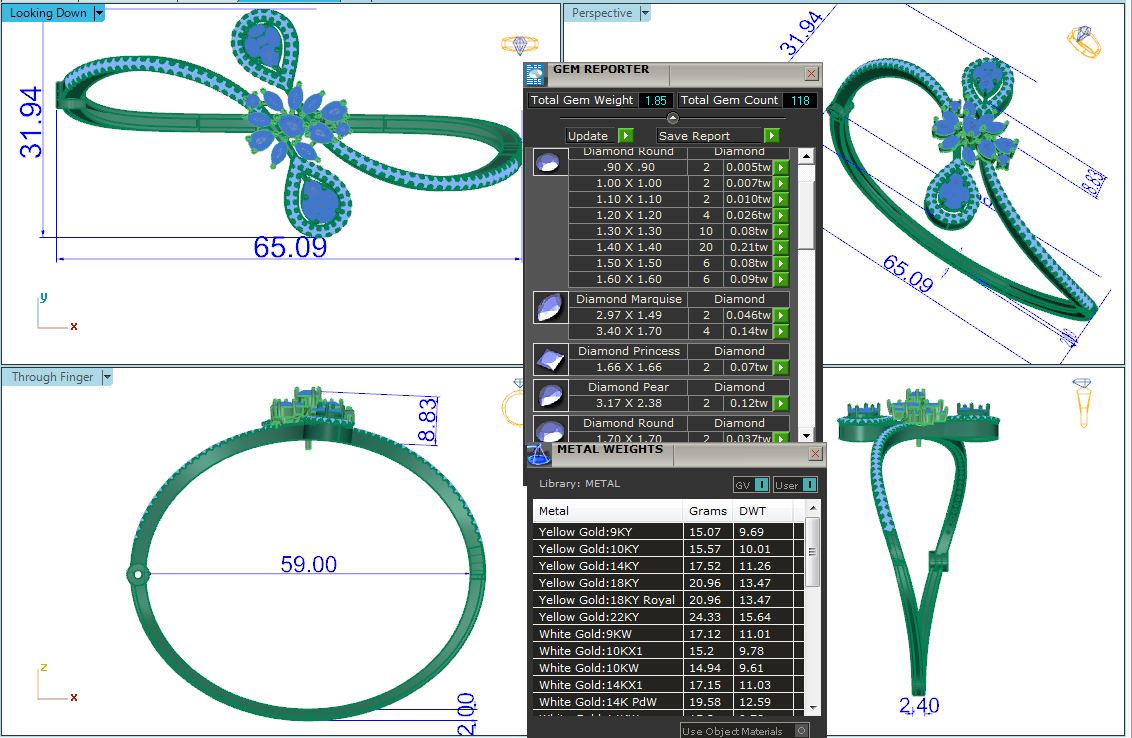The height and width of the screenshot is (738, 1132).
Task: Click the Diamond Pear gem shape icon
Action: pyautogui.click(x=546, y=395)
